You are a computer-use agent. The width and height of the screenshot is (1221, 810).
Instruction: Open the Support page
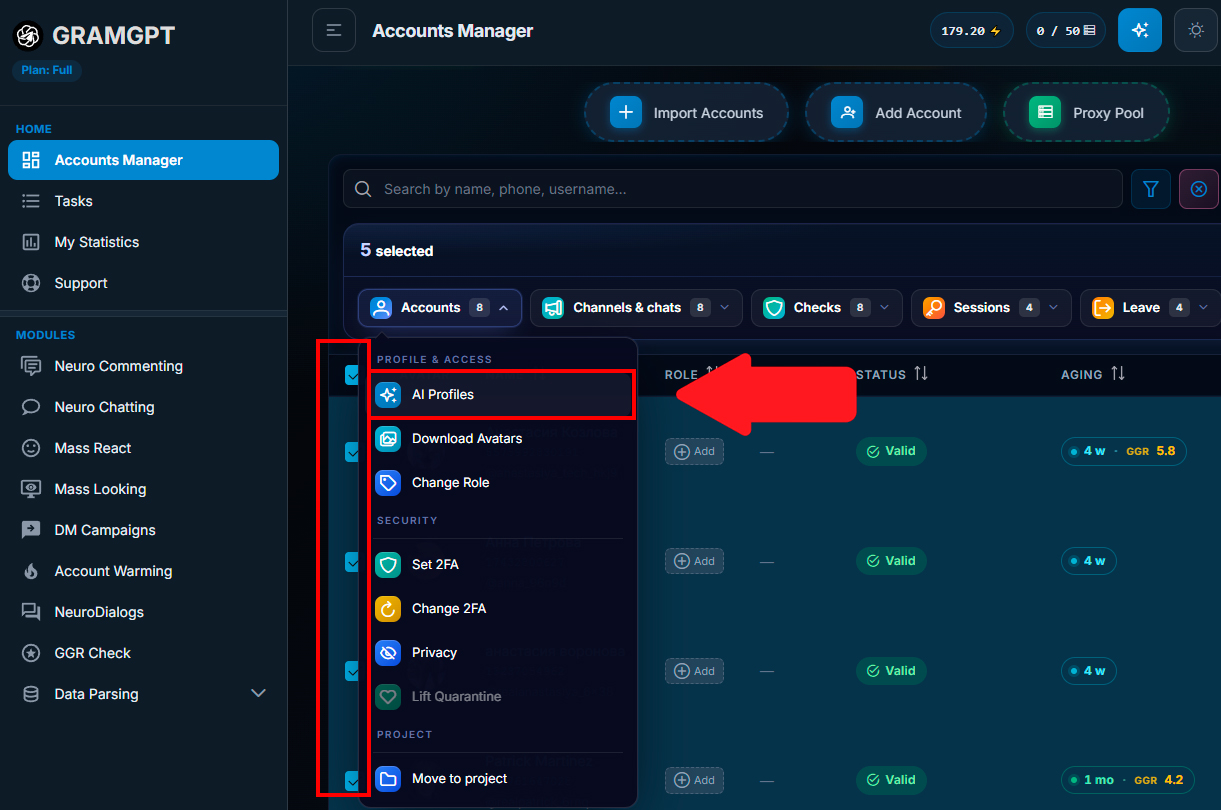click(143, 283)
